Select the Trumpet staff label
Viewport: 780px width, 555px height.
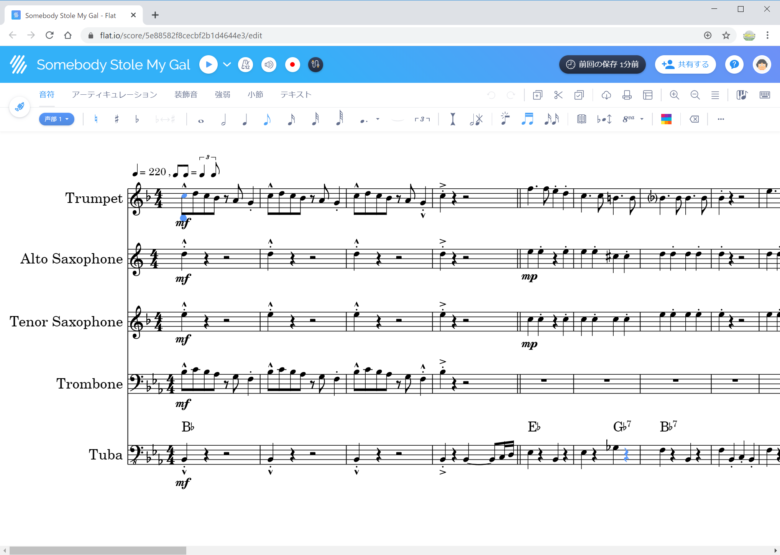pos(94,198)
